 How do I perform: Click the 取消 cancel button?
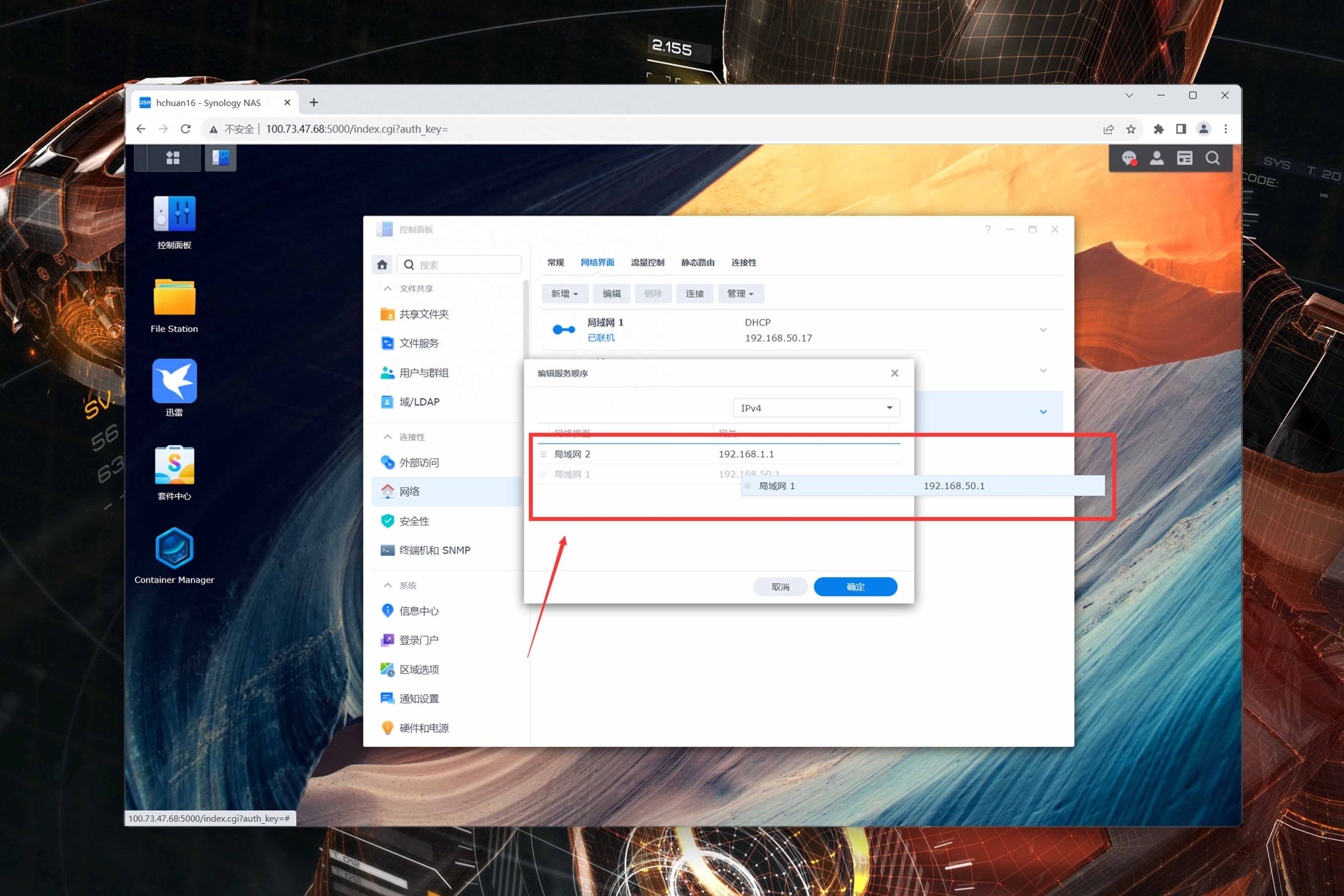[x=780, y=587]
